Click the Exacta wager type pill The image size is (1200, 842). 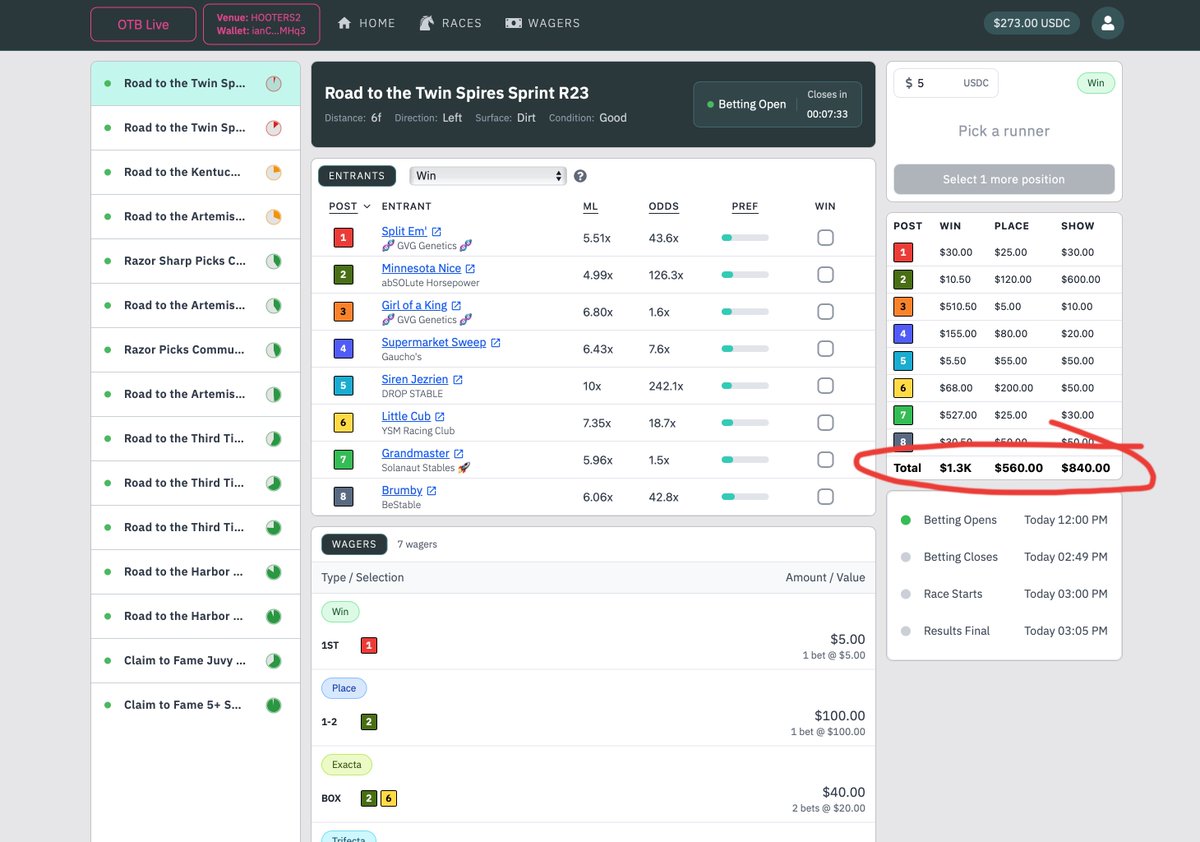point(347,765)
